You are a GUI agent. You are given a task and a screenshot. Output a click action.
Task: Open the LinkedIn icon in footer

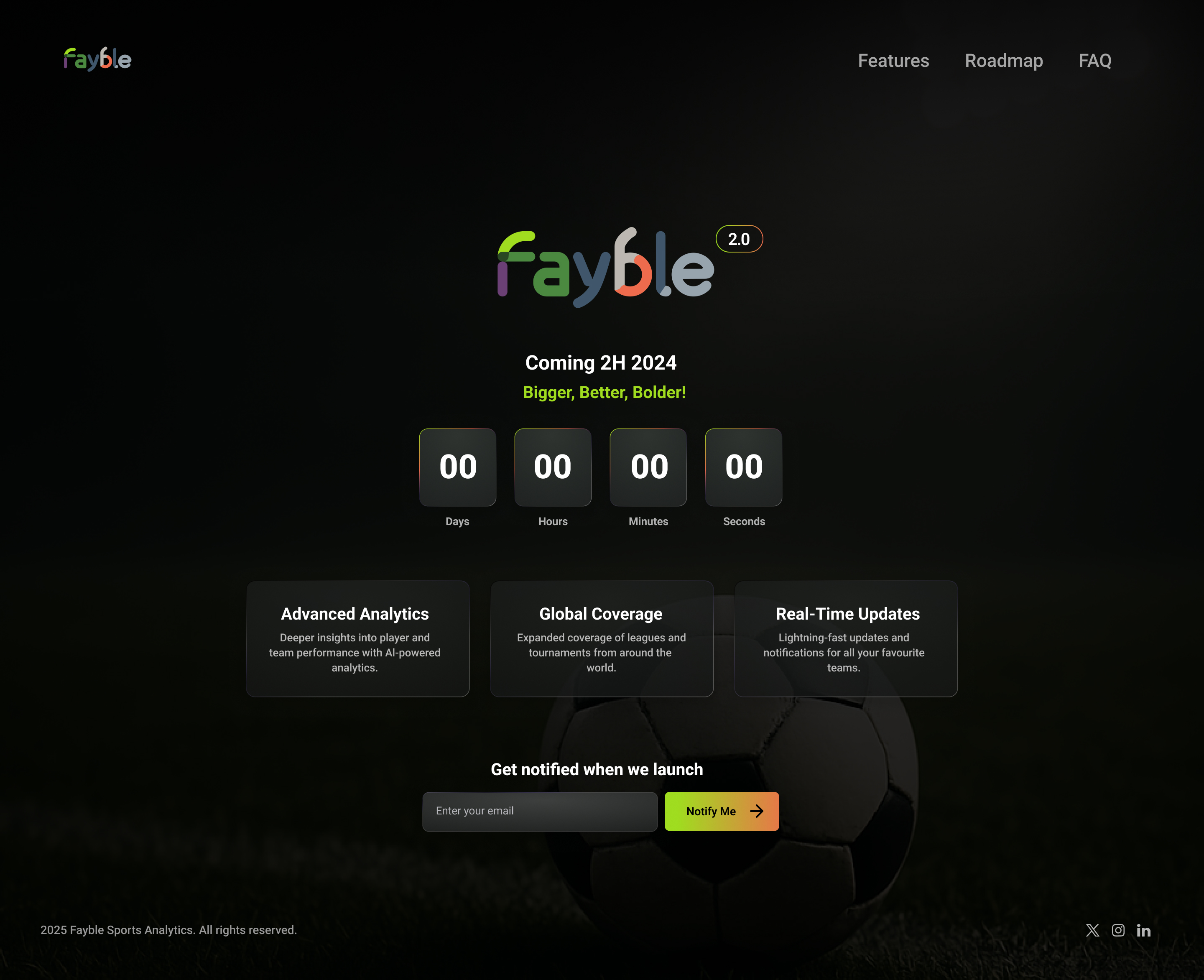point(1144,930)
